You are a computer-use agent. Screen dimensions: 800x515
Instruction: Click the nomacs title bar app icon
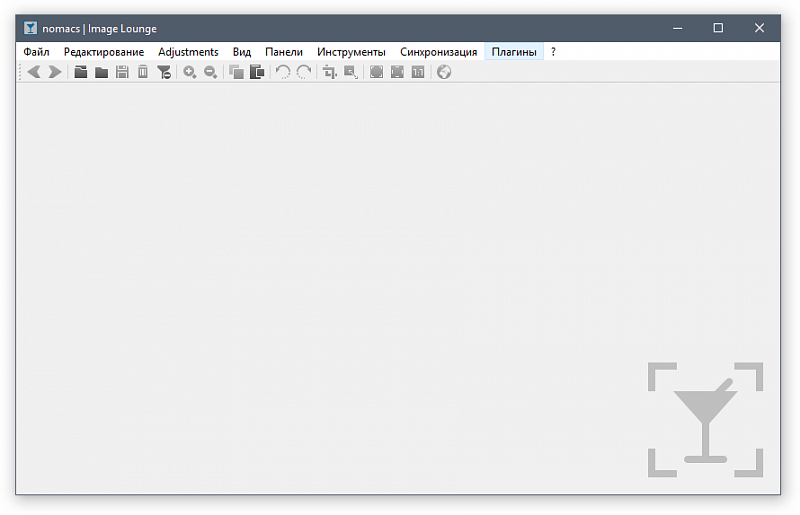point(30,28)
